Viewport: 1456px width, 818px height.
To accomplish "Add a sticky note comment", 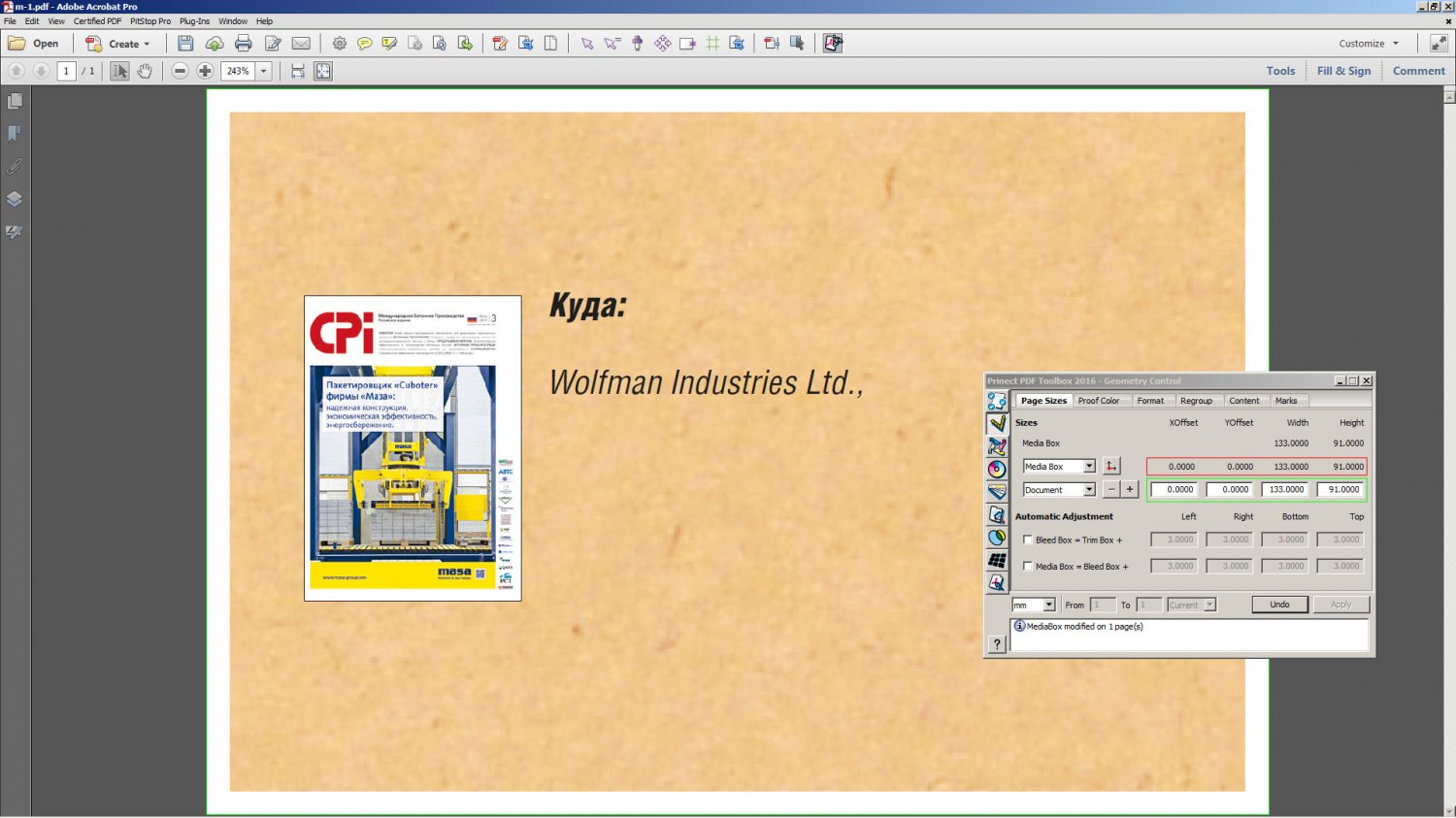I will tap(364, 44).
